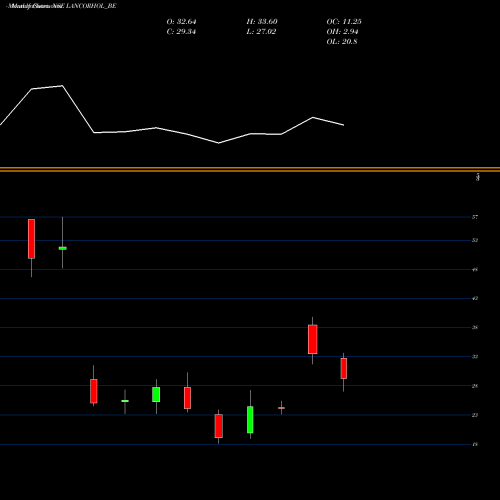Click the OL: 20.8 value
This screenshot has height=500, width=500.
[x=342, y=42]
